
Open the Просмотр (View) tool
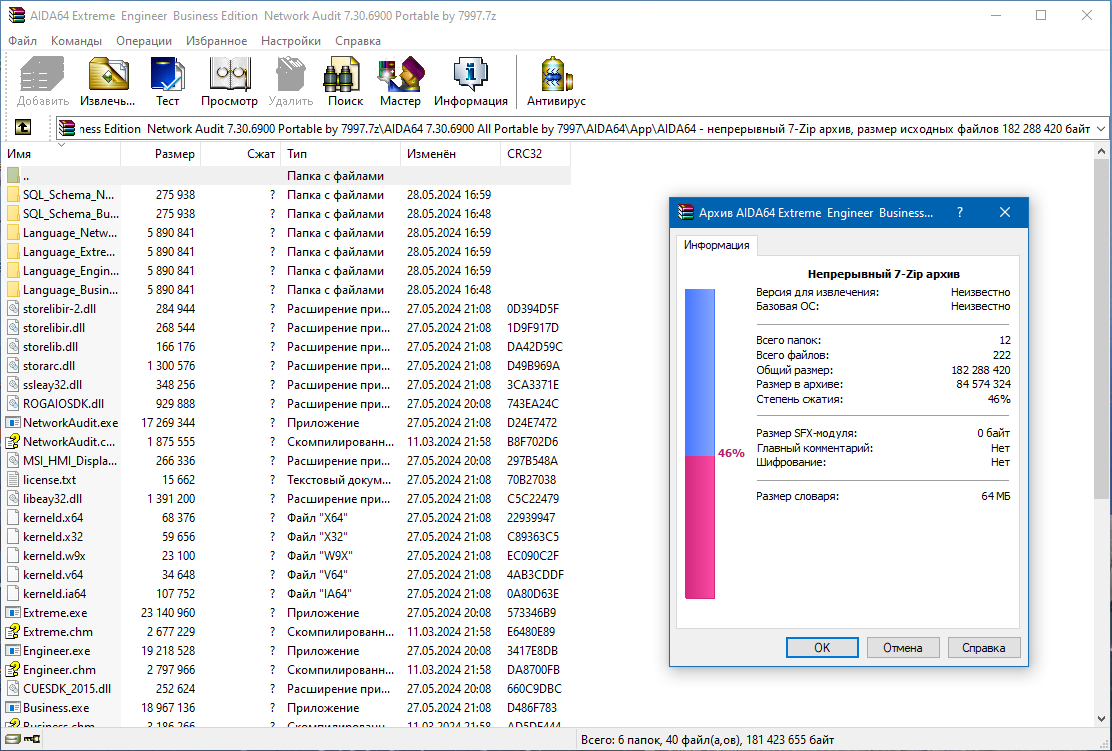(229, 81)
